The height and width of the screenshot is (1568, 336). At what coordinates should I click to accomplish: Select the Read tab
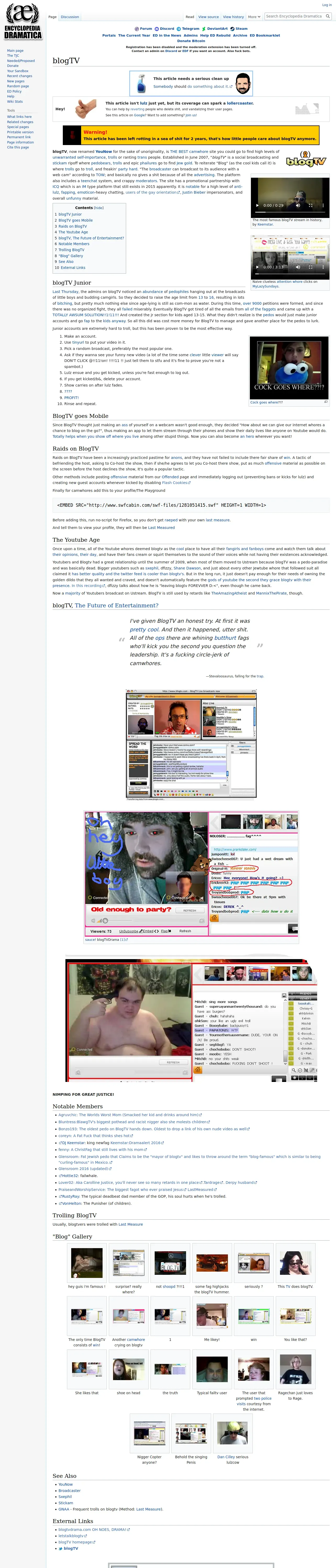point(190,17)
